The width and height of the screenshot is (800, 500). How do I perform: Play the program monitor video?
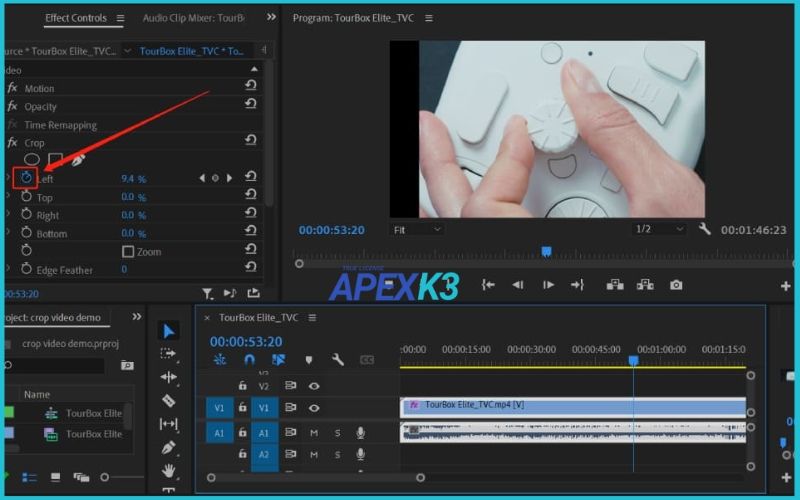548,285
